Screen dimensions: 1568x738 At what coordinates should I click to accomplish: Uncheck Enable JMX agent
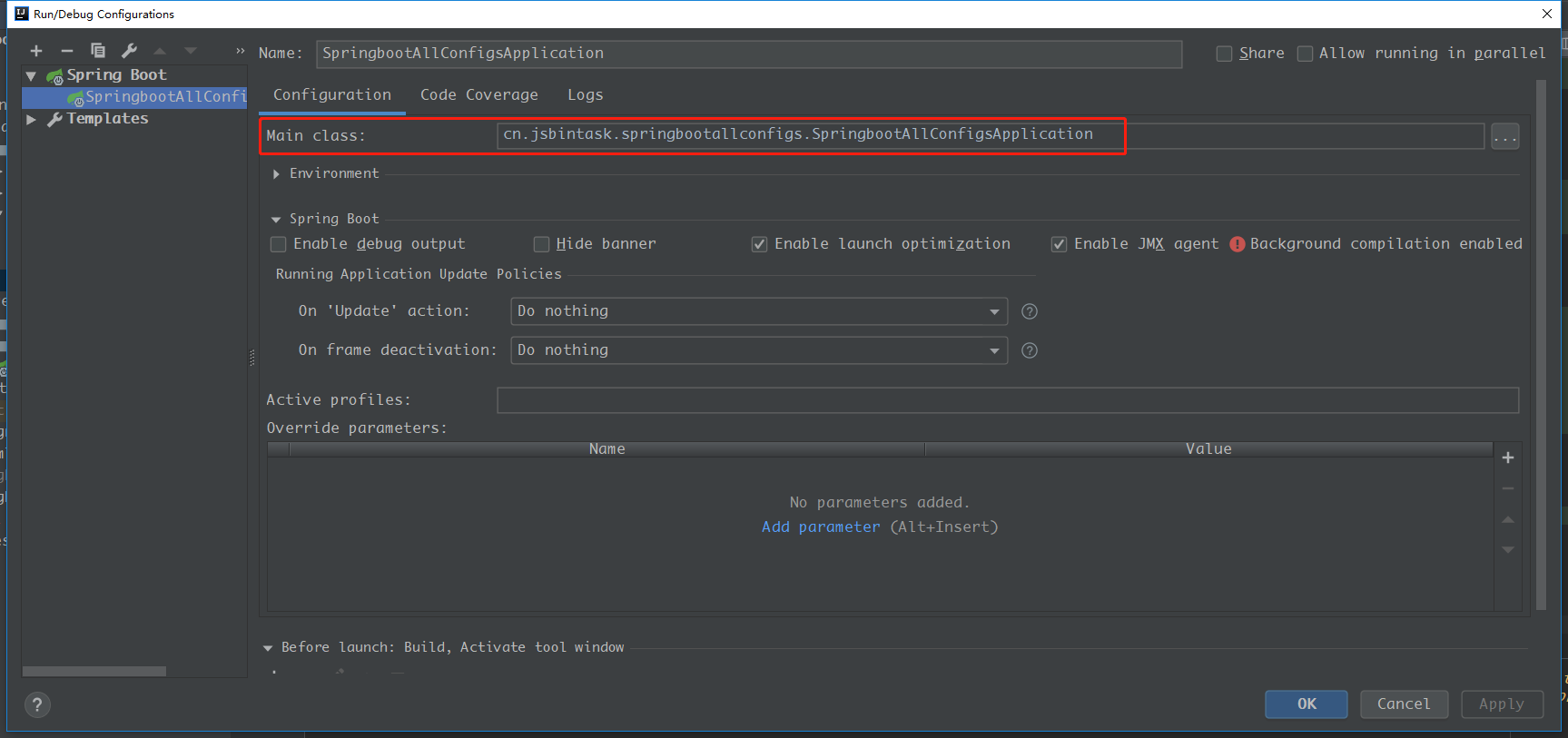[1059, 244]
